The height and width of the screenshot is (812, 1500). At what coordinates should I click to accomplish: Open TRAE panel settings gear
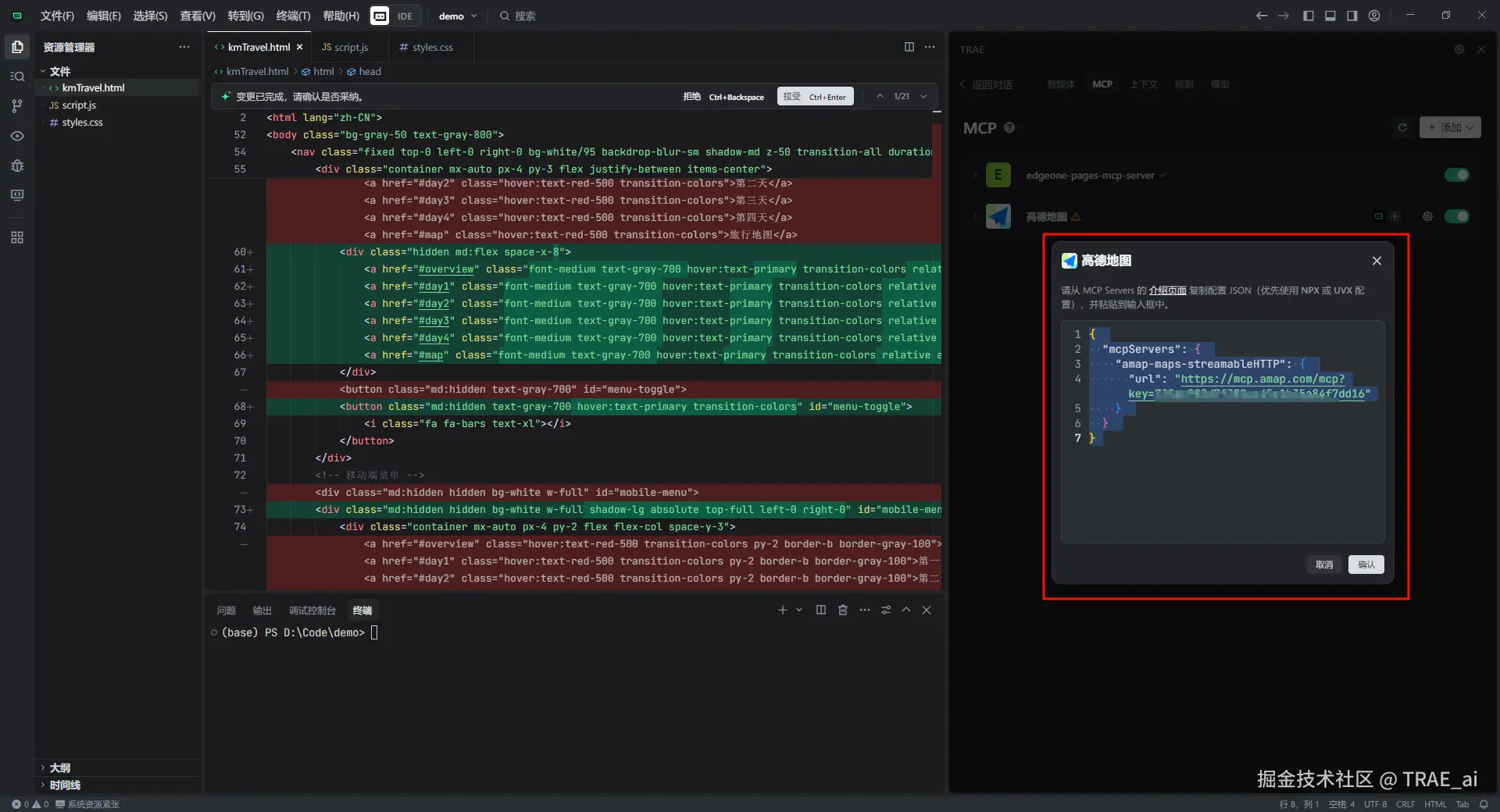pyautogui.click(x=1459, y=49)
